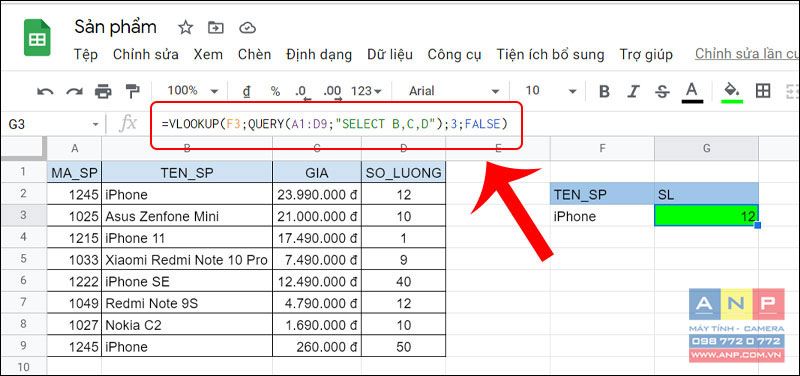Decrease decimal places
Image resolution: width=800 pixels, height=376 pixels.
tap(303, 92)
